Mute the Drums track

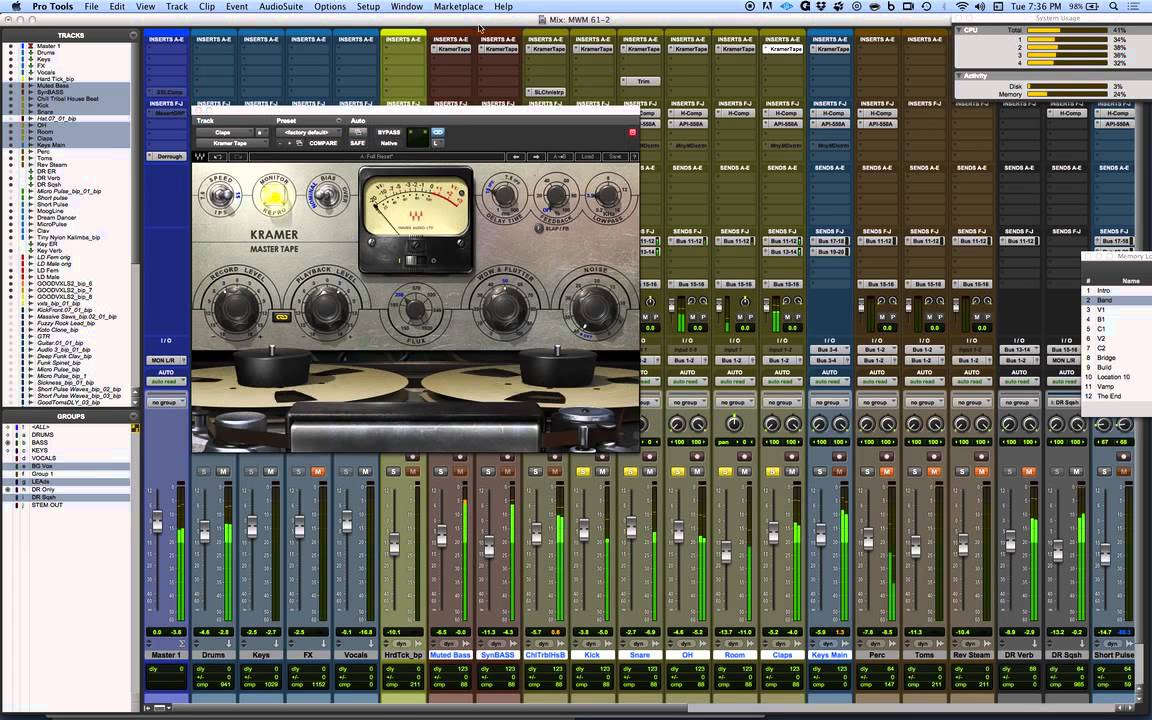(x=223, y=472)
